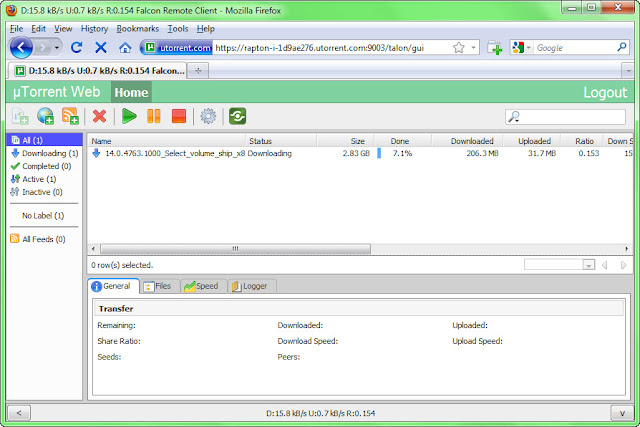Click Add Torrent from URL globe icon
640x427 pixels.
click(45, 116)
